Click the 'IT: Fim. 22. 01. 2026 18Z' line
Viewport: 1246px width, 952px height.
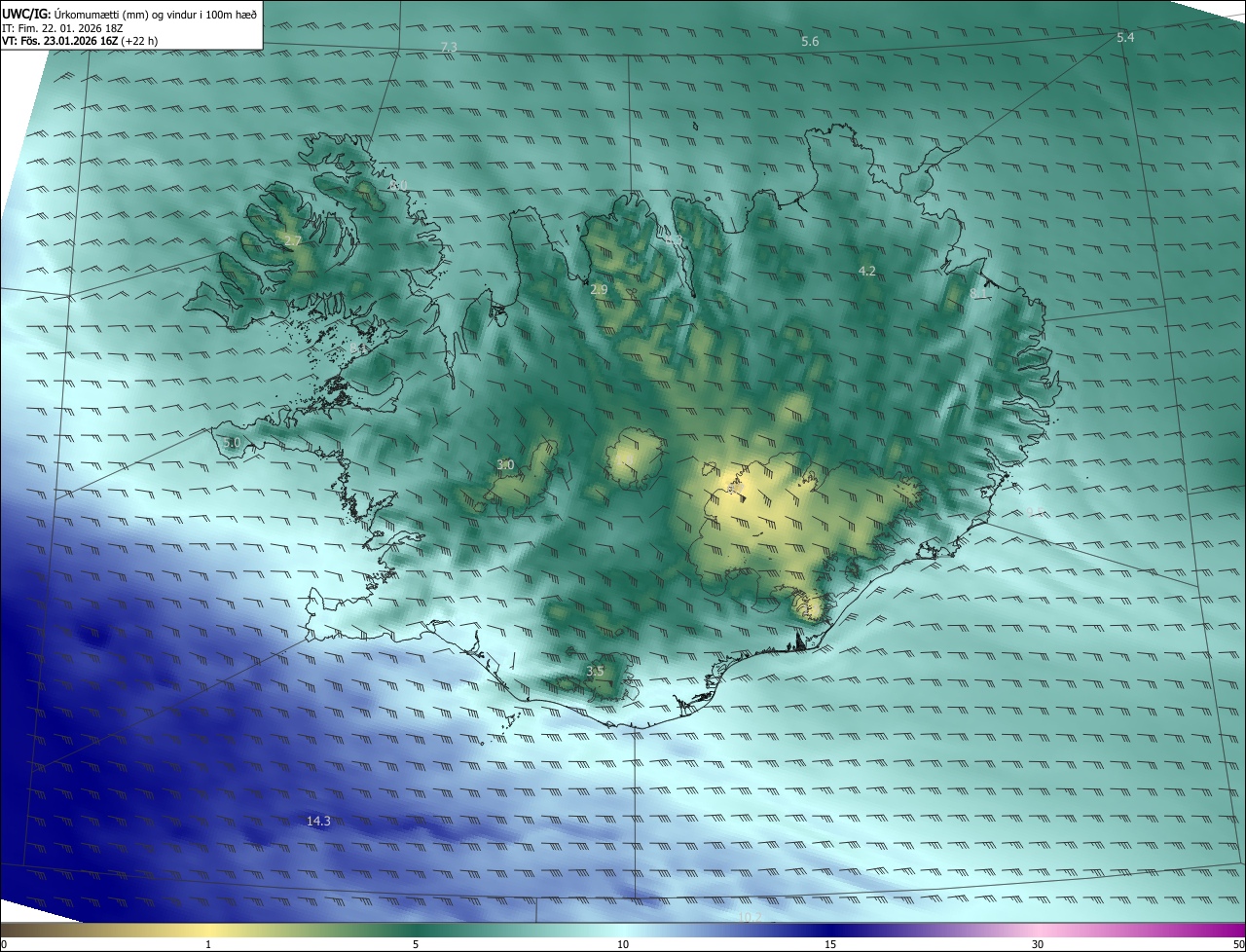pyautogui.click(x=62, y=27)
